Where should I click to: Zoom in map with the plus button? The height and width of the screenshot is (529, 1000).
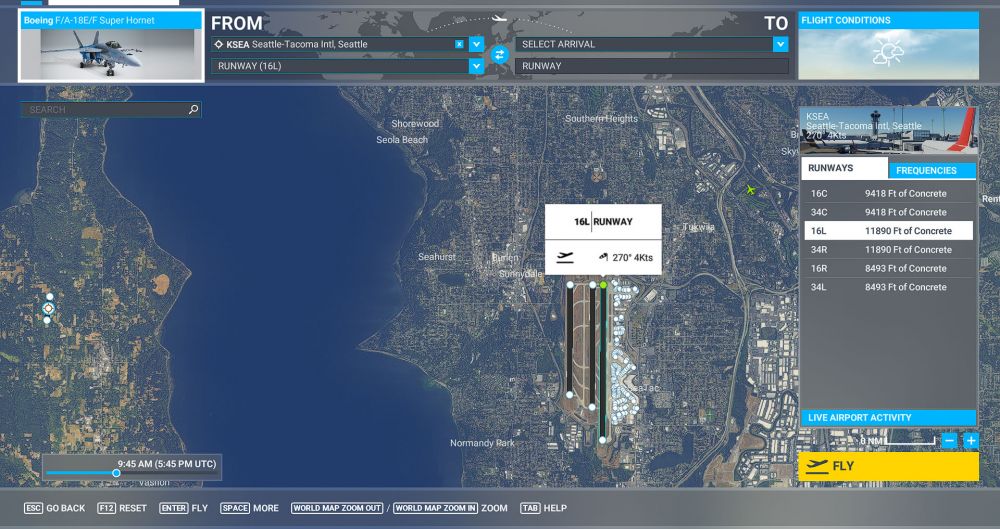click(x=971, y=440)
